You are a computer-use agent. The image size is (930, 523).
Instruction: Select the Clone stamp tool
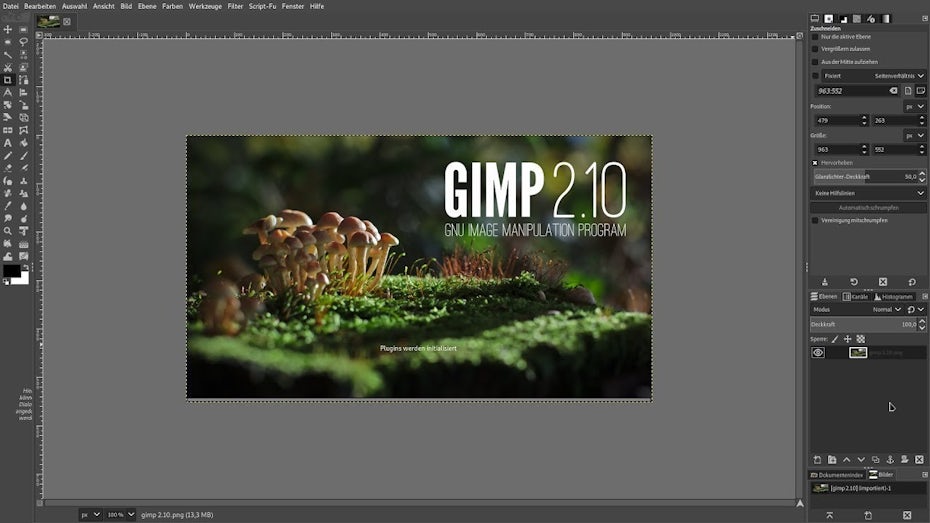(24, 181)
